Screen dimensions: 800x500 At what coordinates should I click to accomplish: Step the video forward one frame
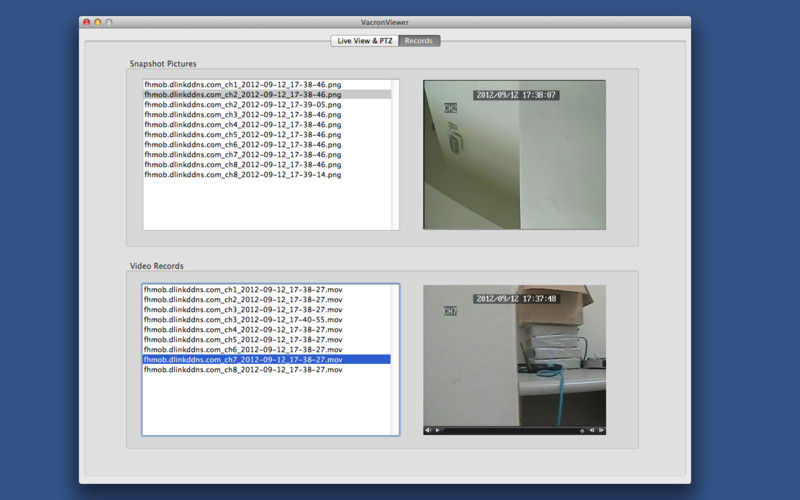pos(601,430)
